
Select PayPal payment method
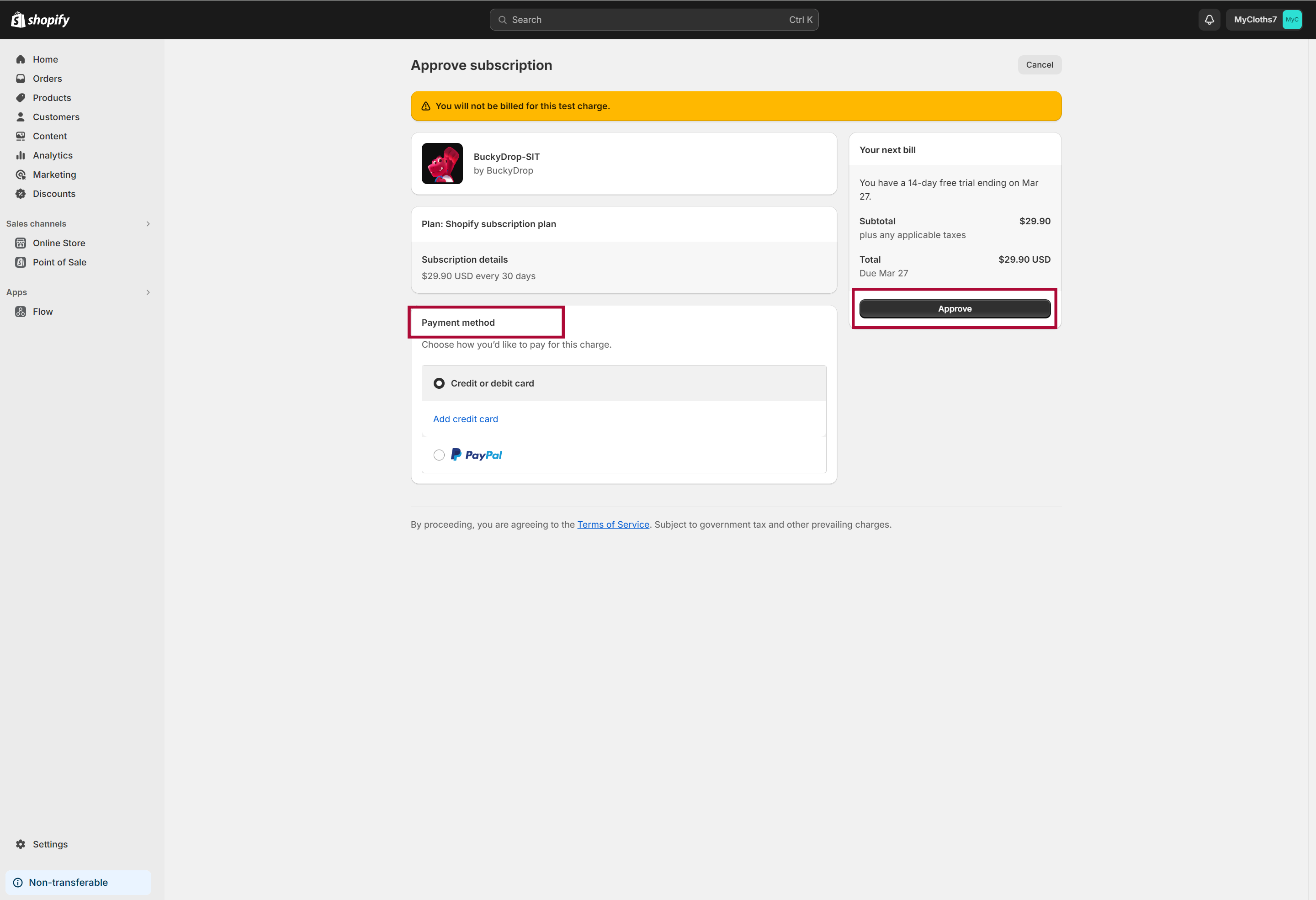tap(439, 454)
